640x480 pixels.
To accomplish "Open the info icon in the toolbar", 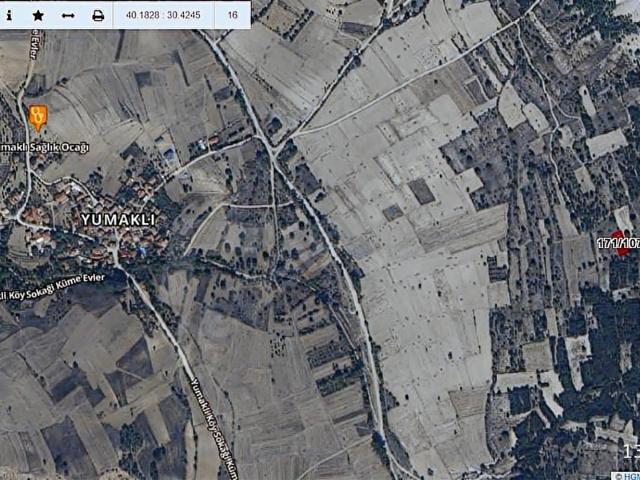I will coord(9,16).
